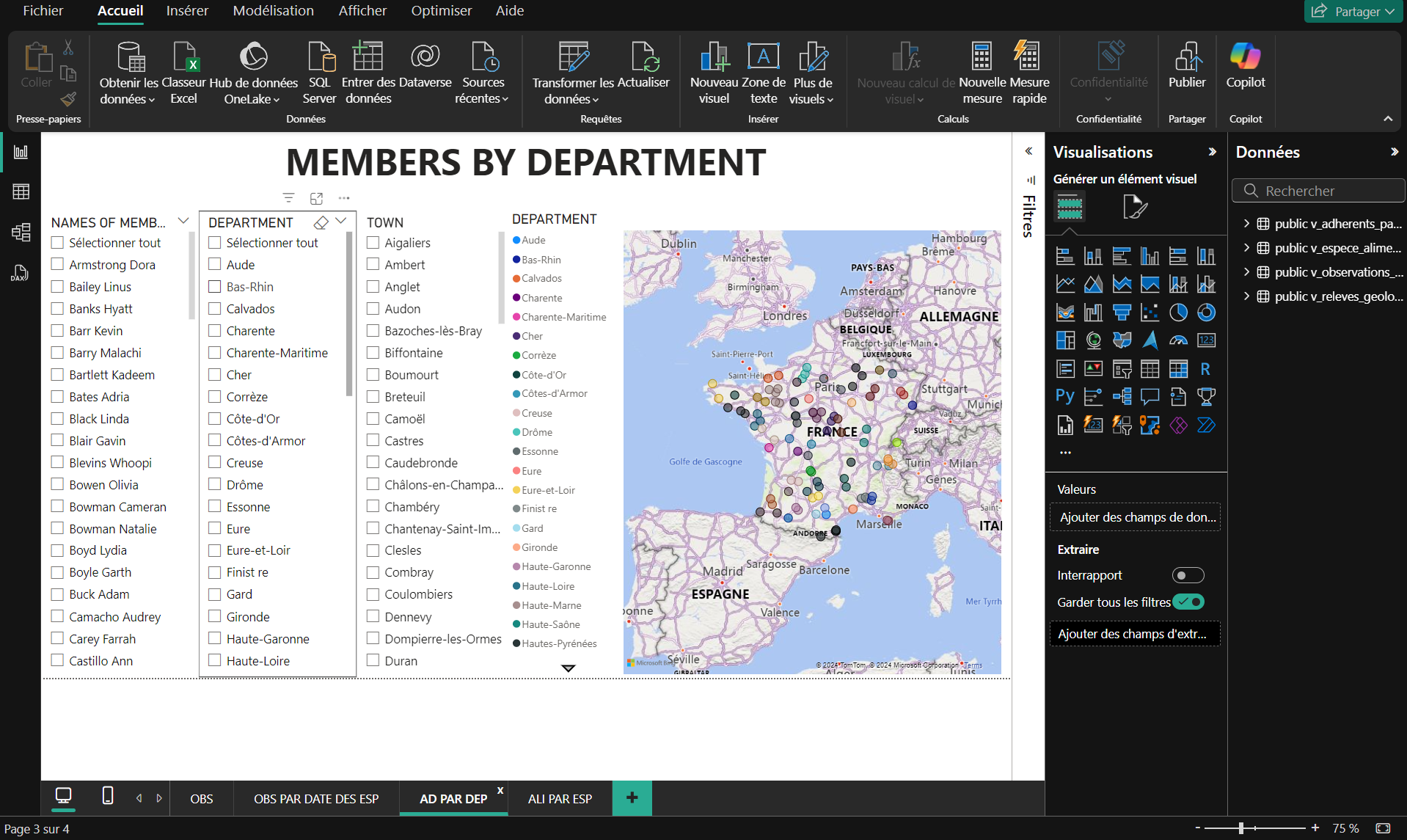Switch to the ALI PAR ESP page tab

tap(559, 798)
